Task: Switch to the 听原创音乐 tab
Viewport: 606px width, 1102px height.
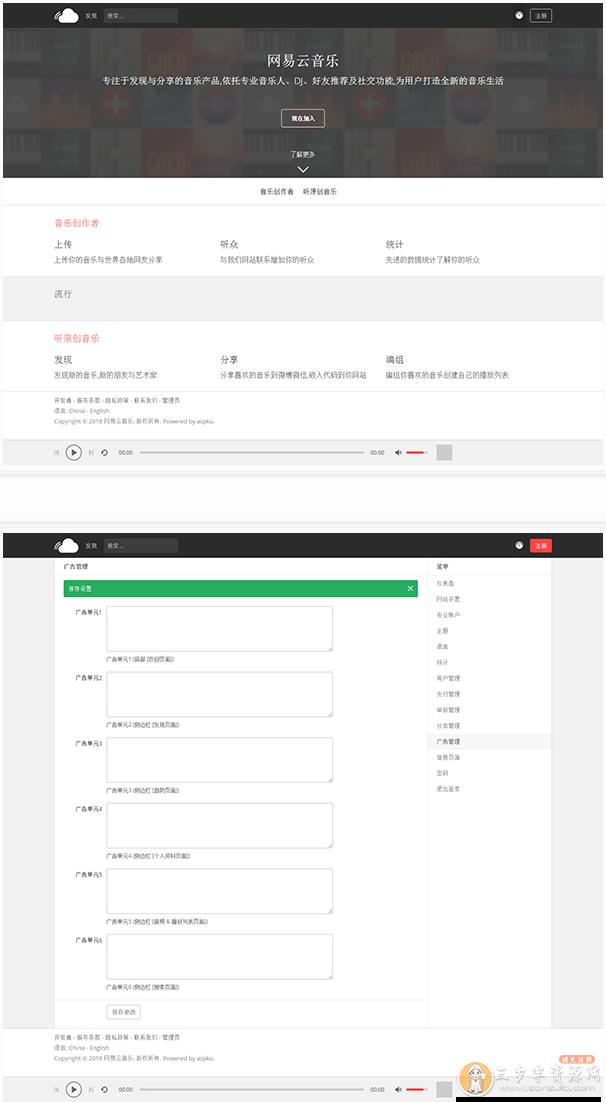Action: pos(320,191)
